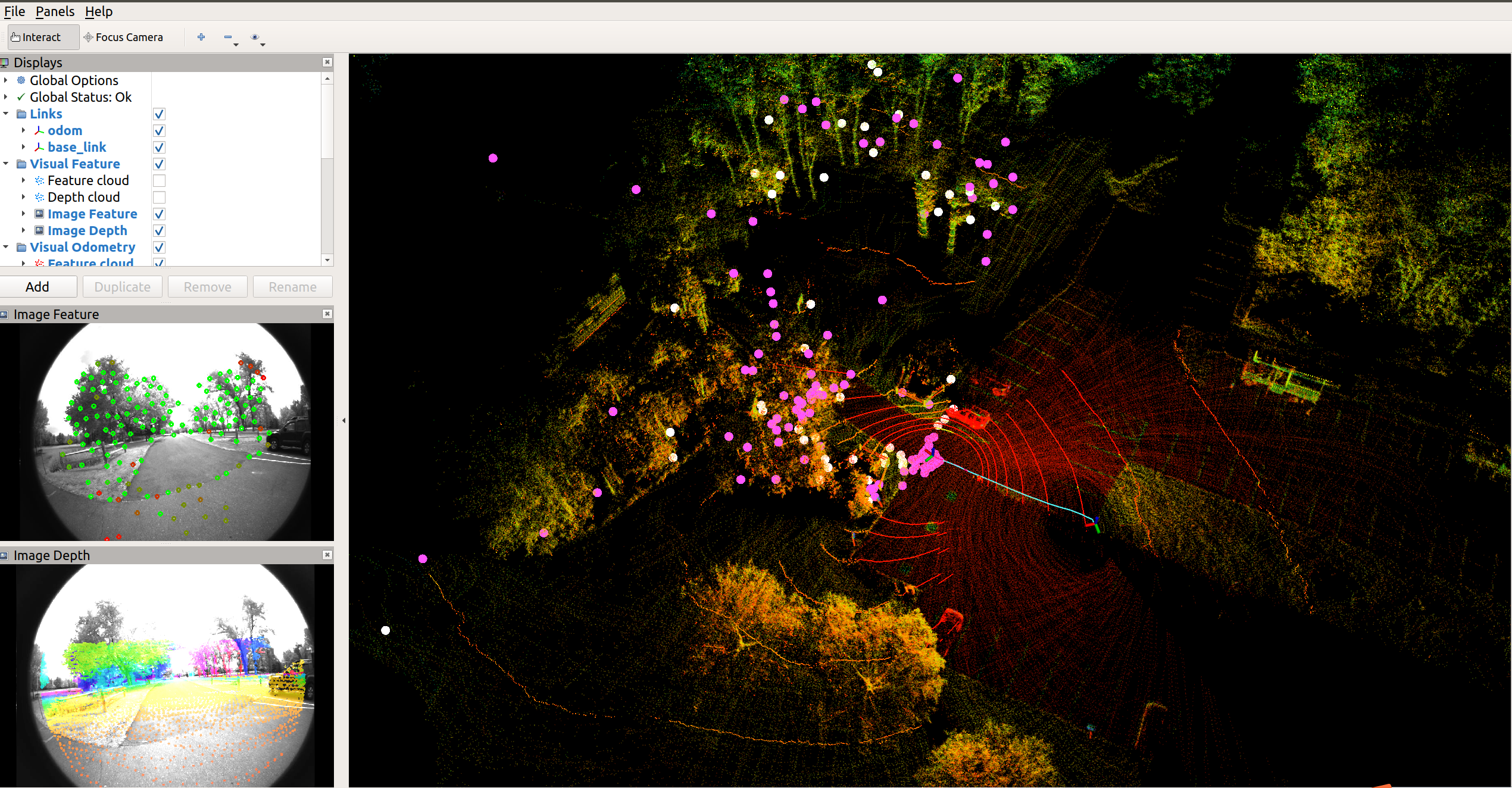Click the eye visibility toolbar icon
The height and width of the screenshot is (788, 1512).
[x=255, y=37]
